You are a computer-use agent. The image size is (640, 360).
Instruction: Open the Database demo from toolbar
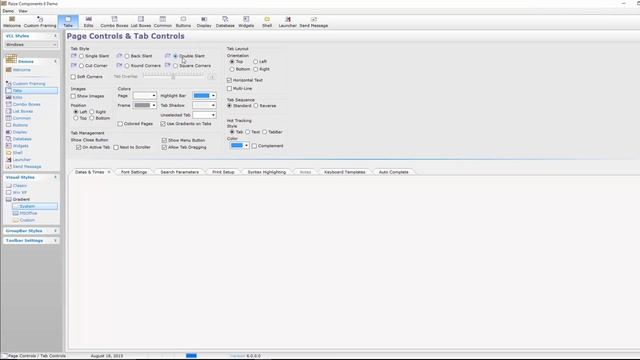(x=225, y=22)
